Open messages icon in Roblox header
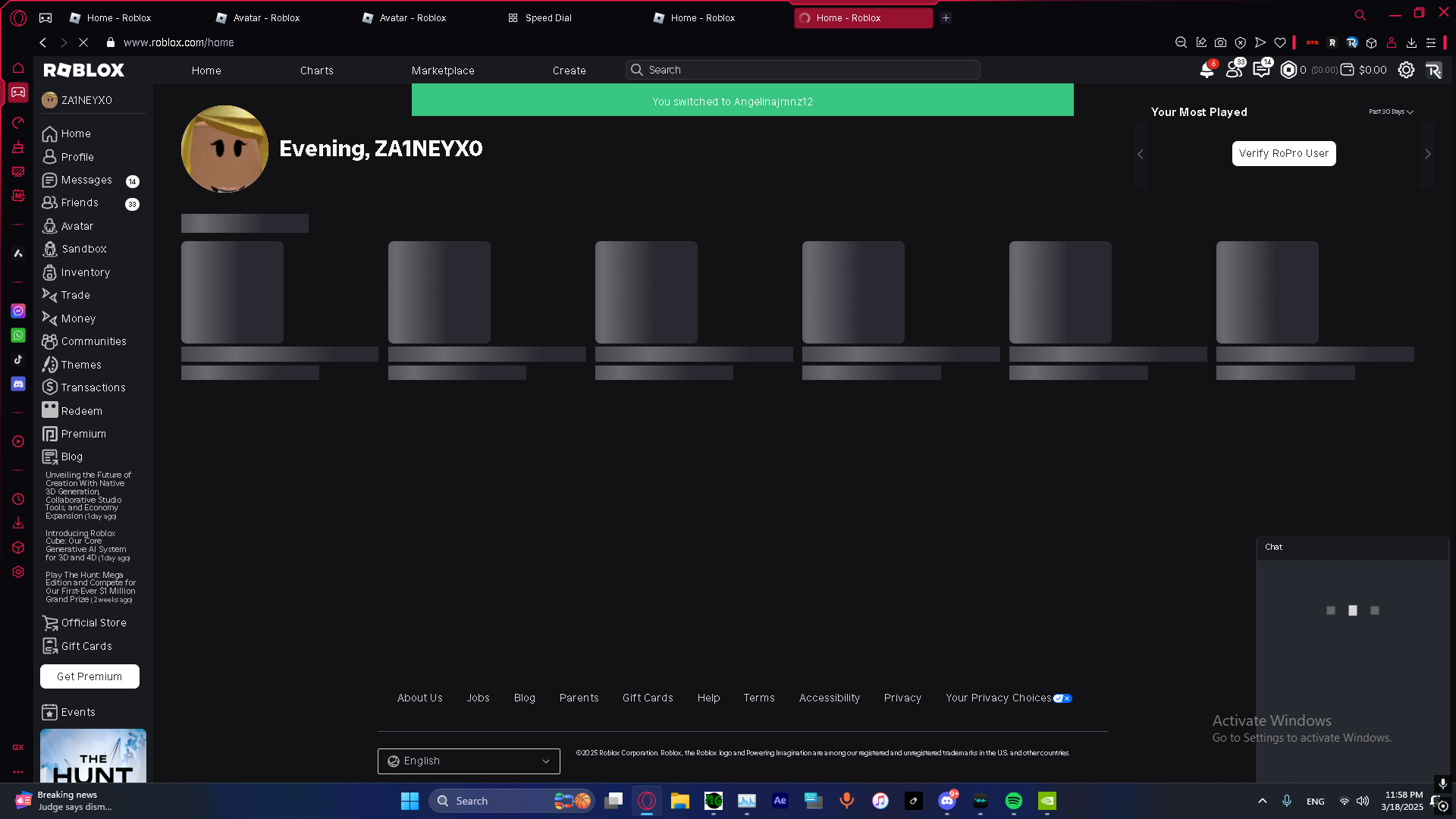 tap(1261, 71)
